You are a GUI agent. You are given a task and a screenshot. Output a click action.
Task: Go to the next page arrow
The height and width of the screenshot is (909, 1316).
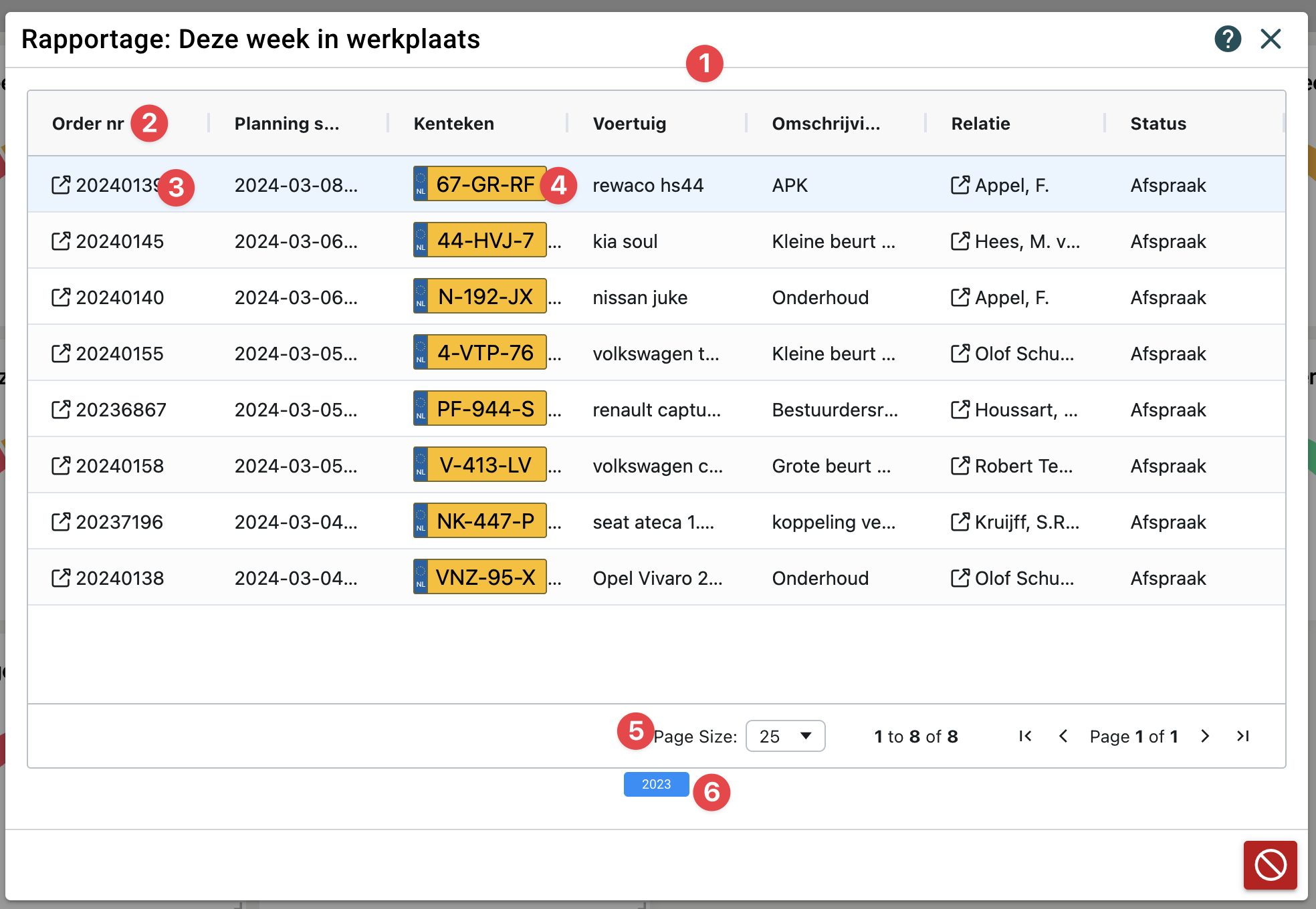tap(1205, 736)
